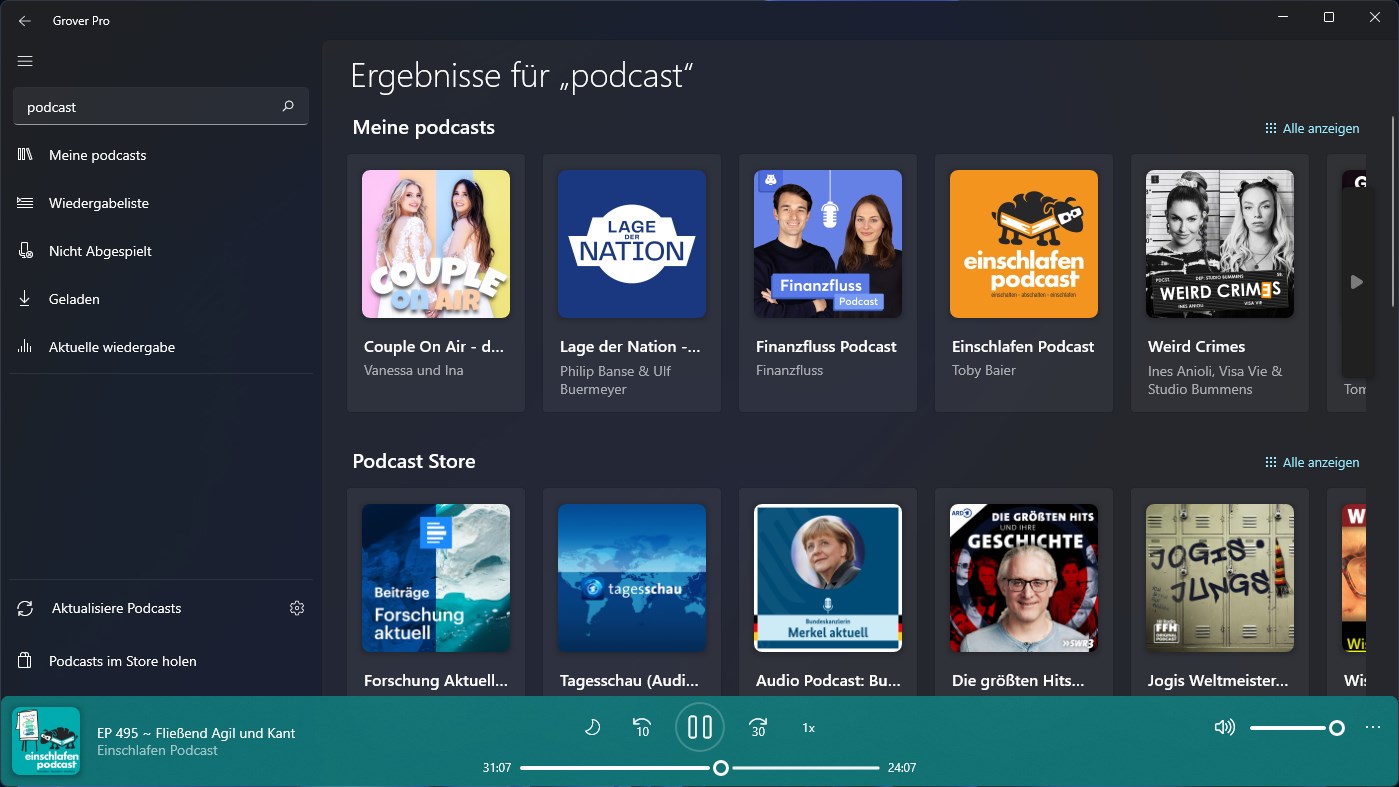Click the Wiedergabeliste playlist icon
Viewport: 1399px width, 787px height.
click(26, 203)
